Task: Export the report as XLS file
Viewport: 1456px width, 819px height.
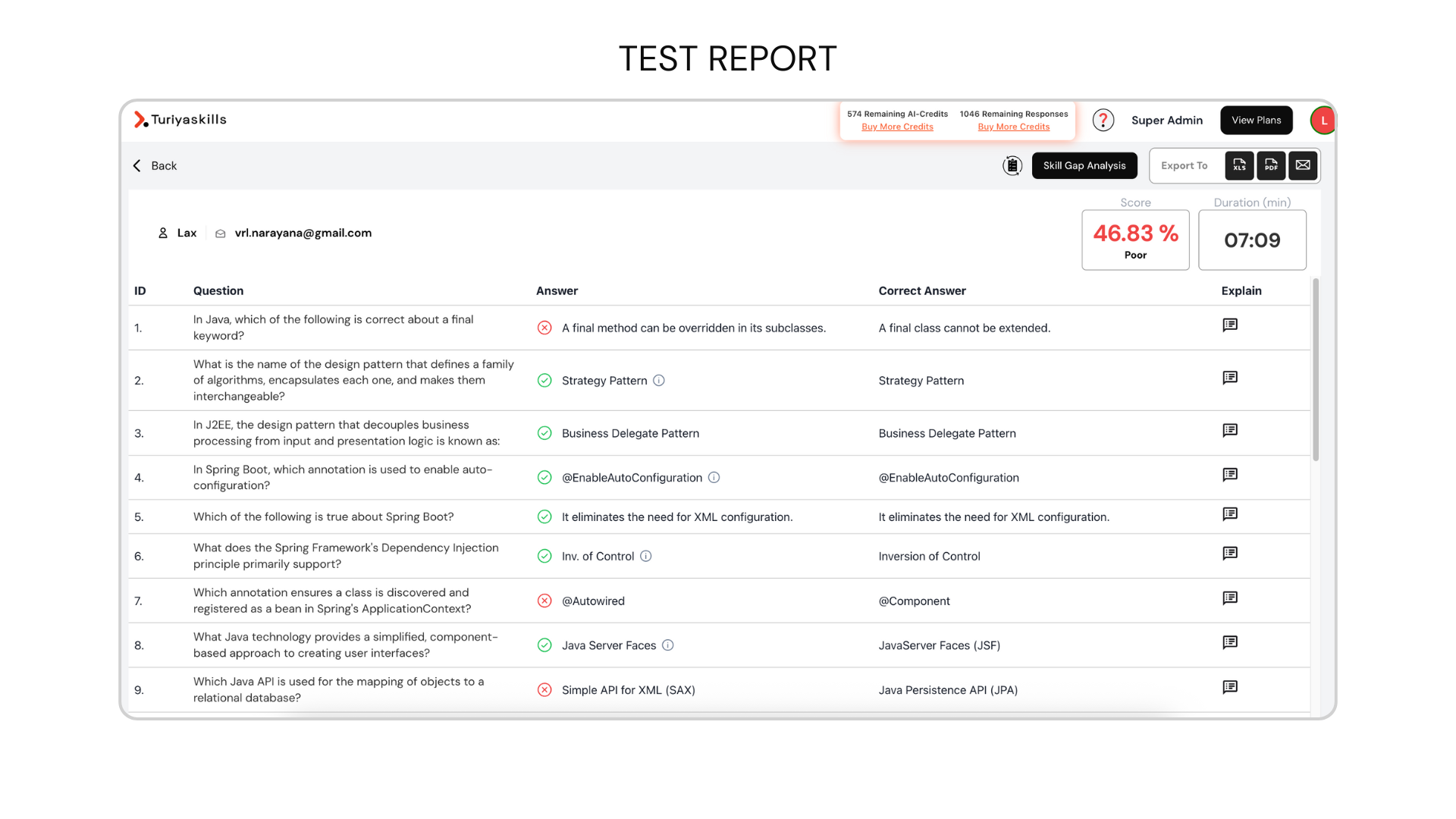Action: [x=1239, y=165]
